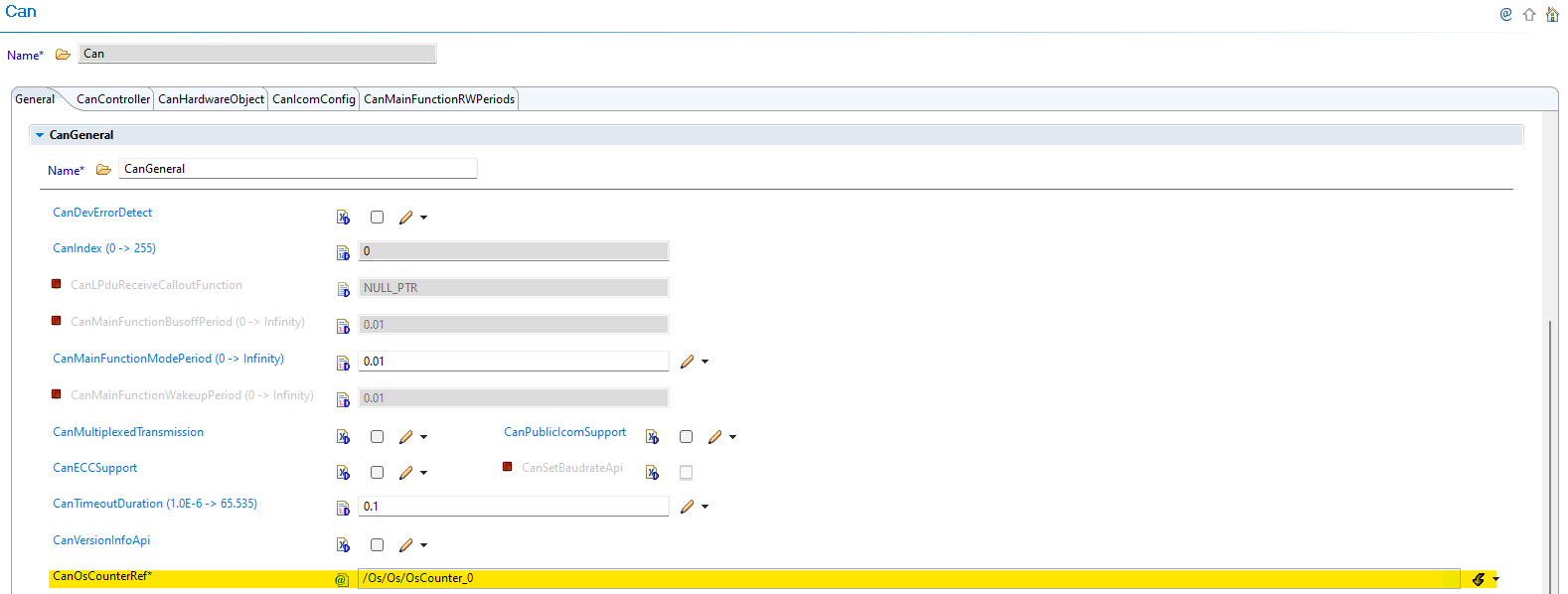Viewport: 1568px width, 594px height.
Task: Open the CanOsCounterRef row dropdown arrow
Action: coord(1495,579)
